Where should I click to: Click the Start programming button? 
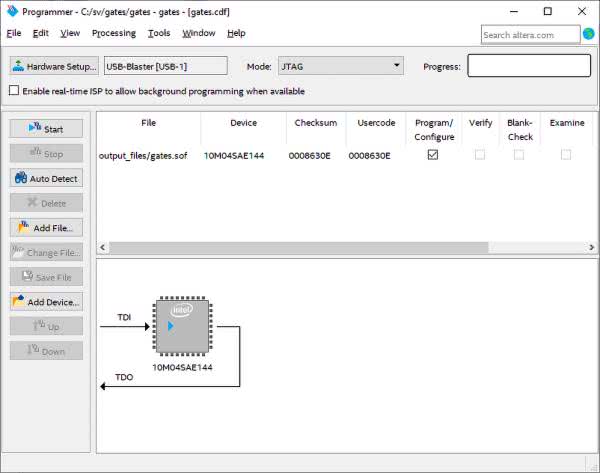(46, 129)
